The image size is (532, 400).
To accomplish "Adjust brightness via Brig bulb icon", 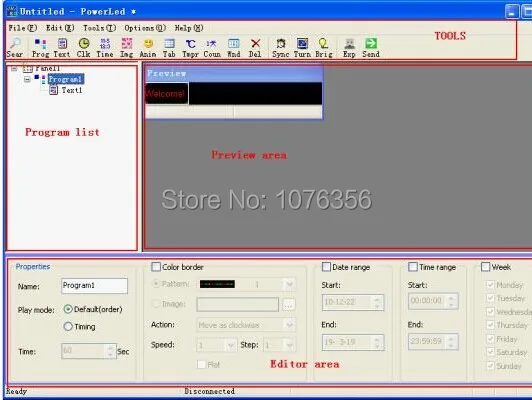I will (323, 47).
